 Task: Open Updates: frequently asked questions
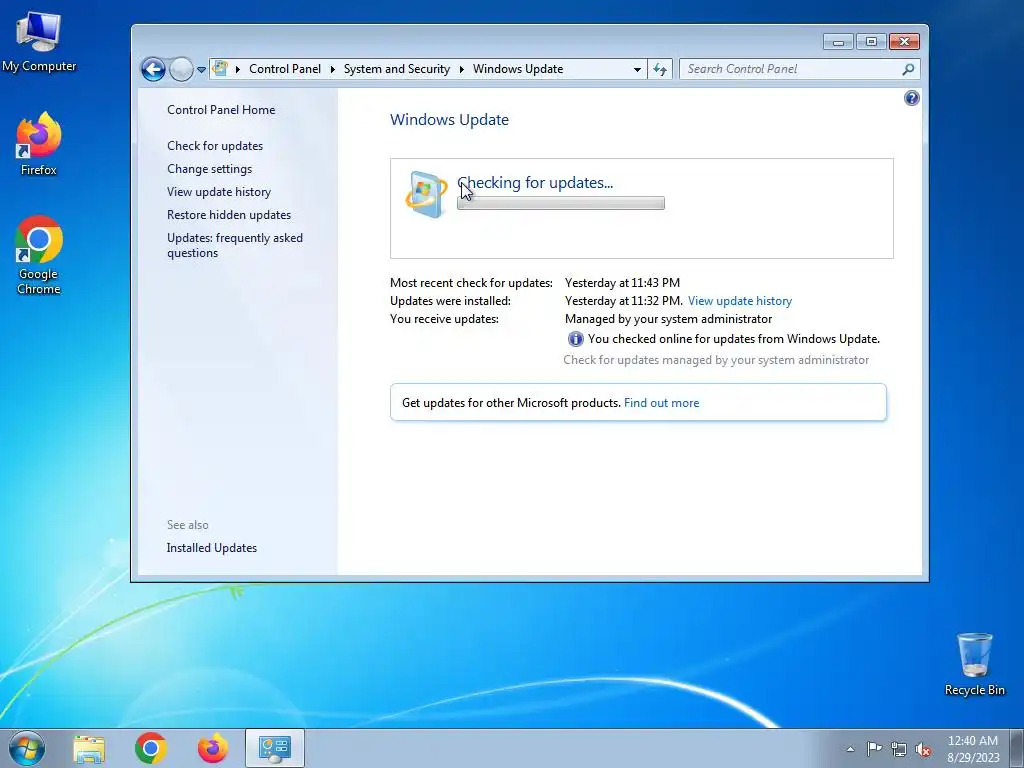234,246
